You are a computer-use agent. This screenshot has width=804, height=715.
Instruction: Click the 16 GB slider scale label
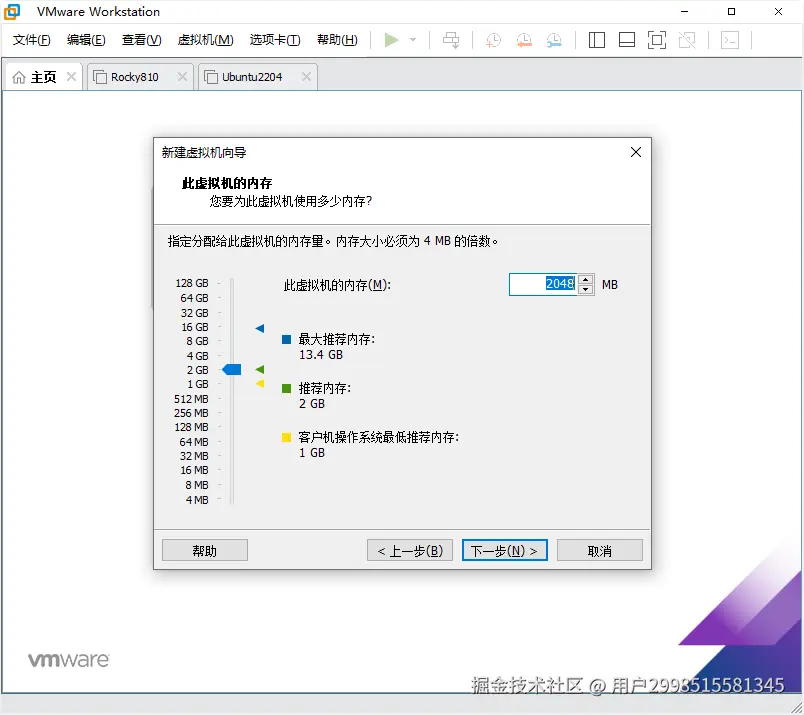point(194,327)
